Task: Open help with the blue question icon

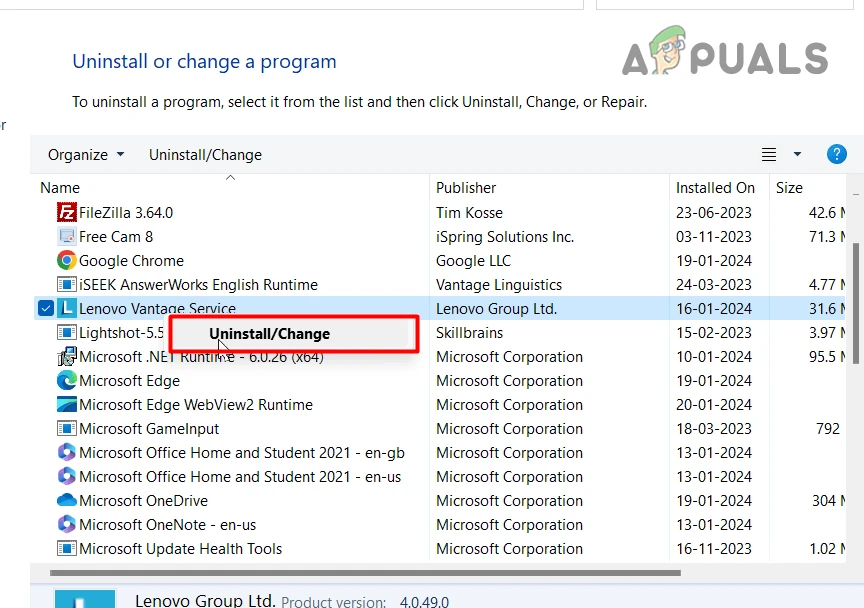Action: click(x=836, y=154)
